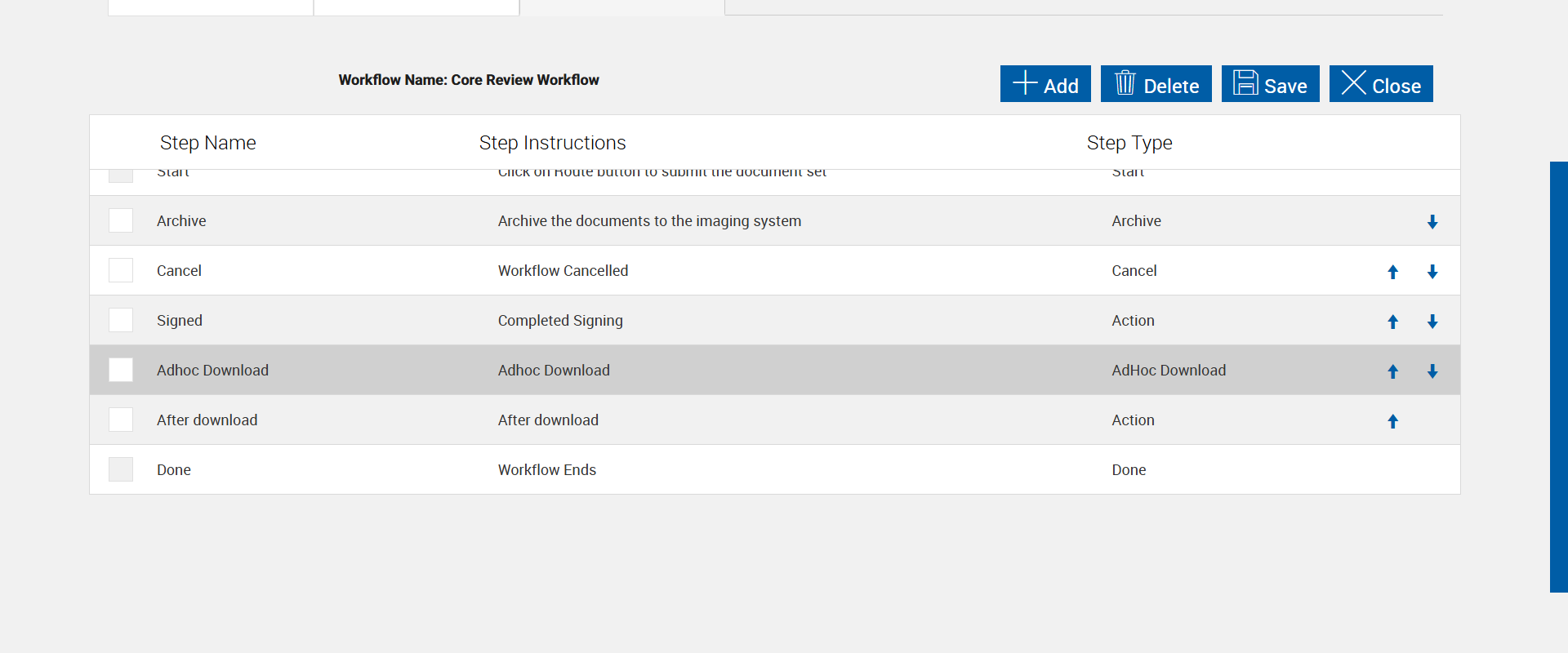Move the Adhoc Download step down

1432,371
